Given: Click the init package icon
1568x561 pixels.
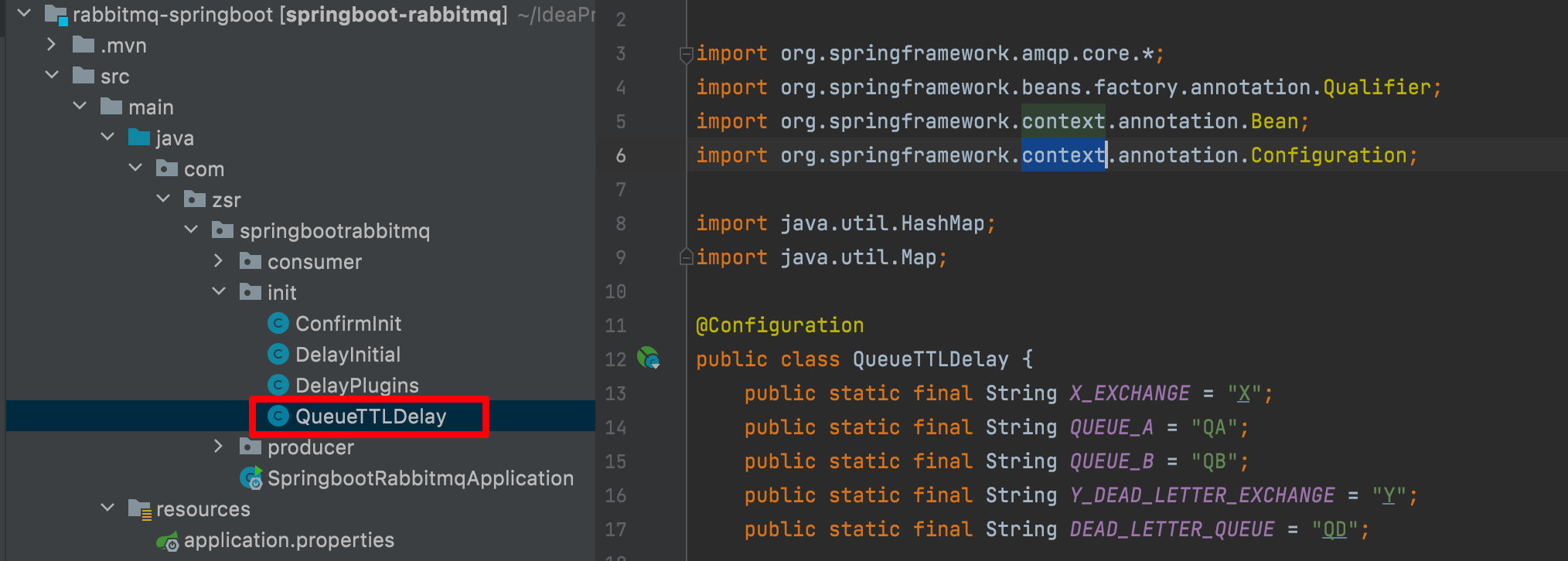Looking at the screenshot, I should [251, 291].
